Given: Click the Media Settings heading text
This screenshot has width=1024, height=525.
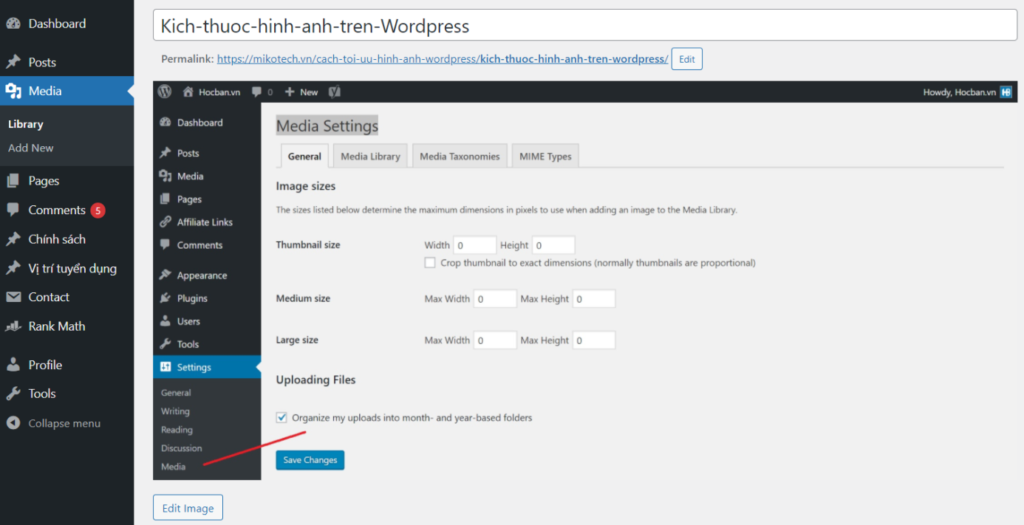Looking at the screenshot, I should (327, 126).
